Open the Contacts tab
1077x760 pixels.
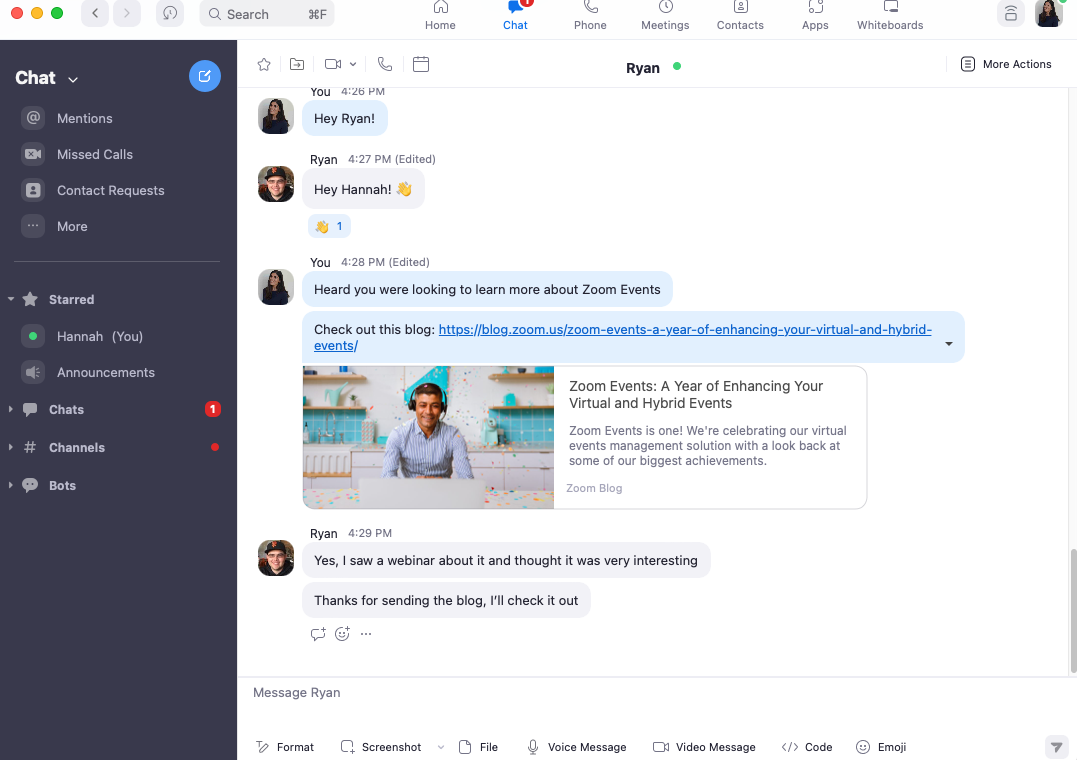coord(740,16)
